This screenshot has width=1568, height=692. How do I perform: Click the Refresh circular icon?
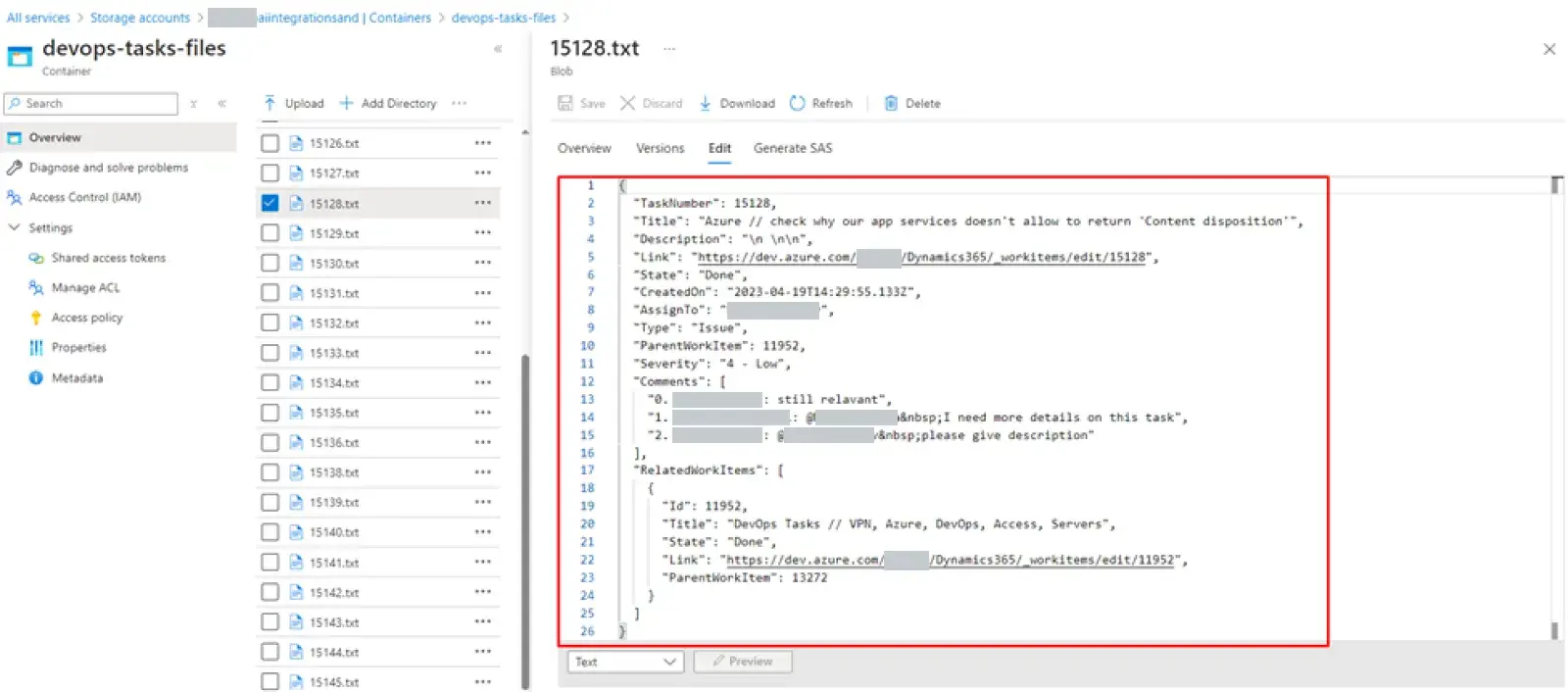797,103
